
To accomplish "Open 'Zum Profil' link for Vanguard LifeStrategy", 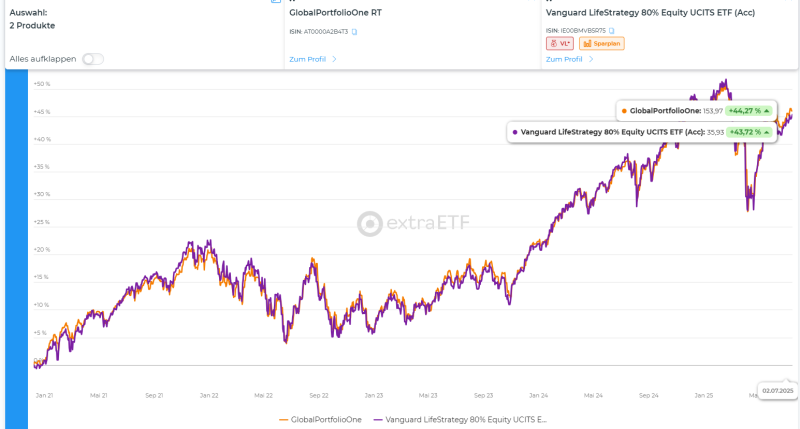I will pos(563,59).
